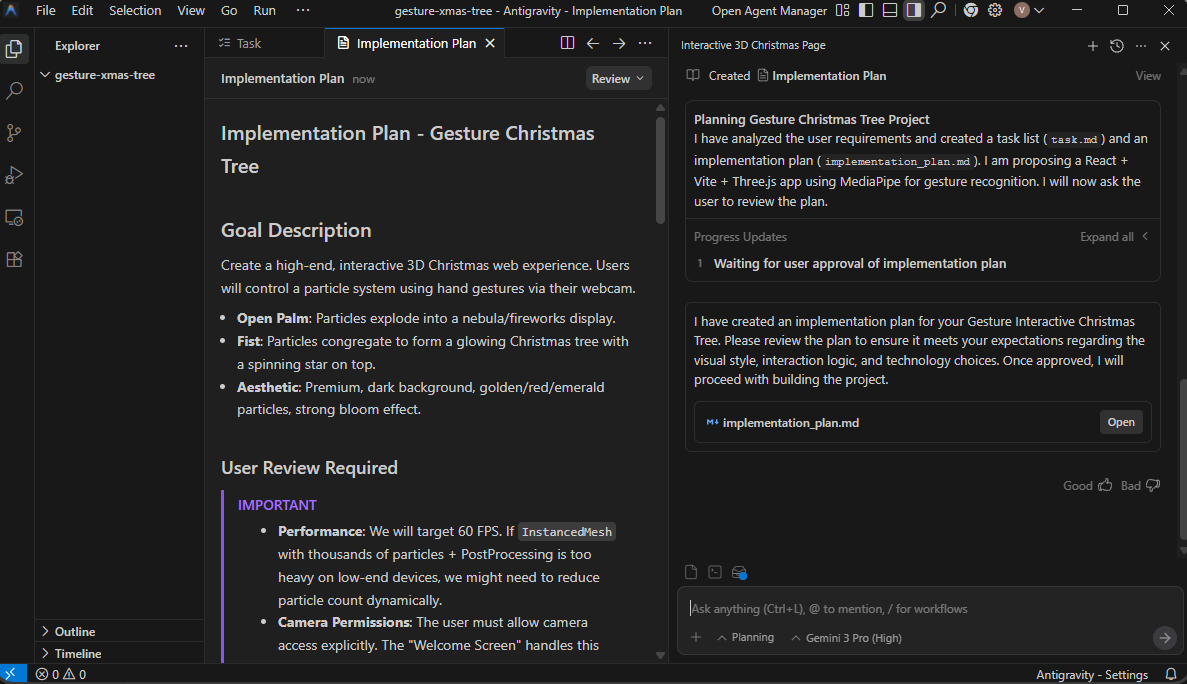Open the Extensions view icon
1187x684 pixels.
coord(14,260)
